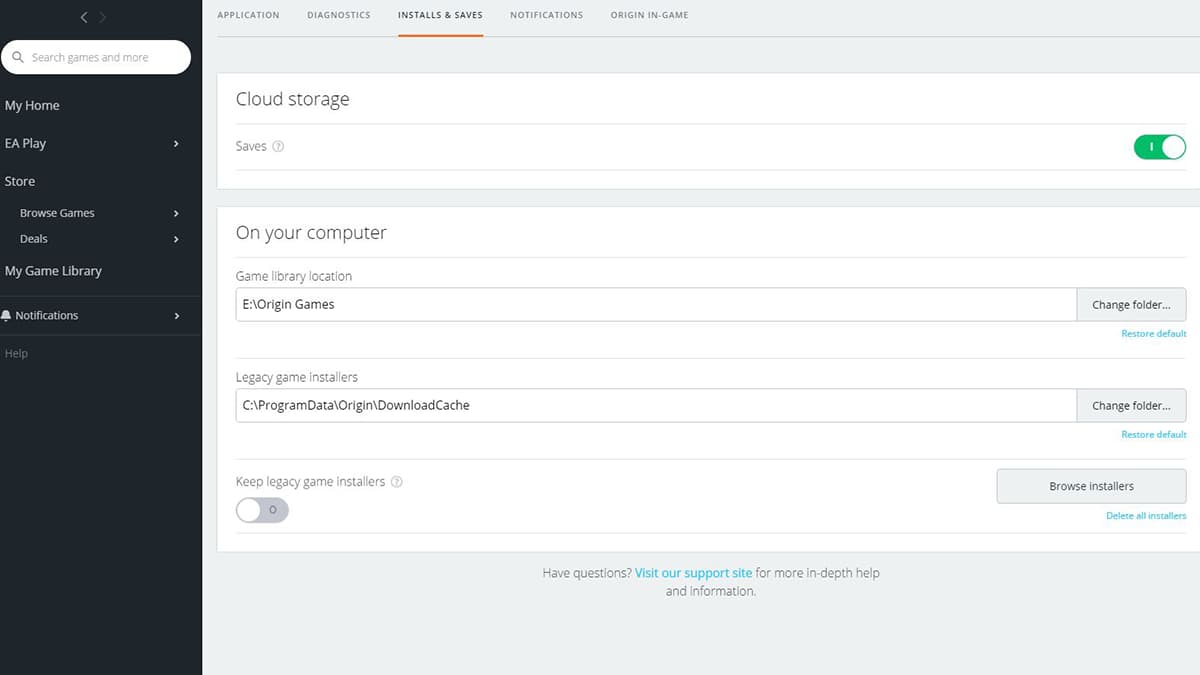This screenshot has height=675, width=1200.
Task: Click inside the Game library location field
Action: [650, 304]
